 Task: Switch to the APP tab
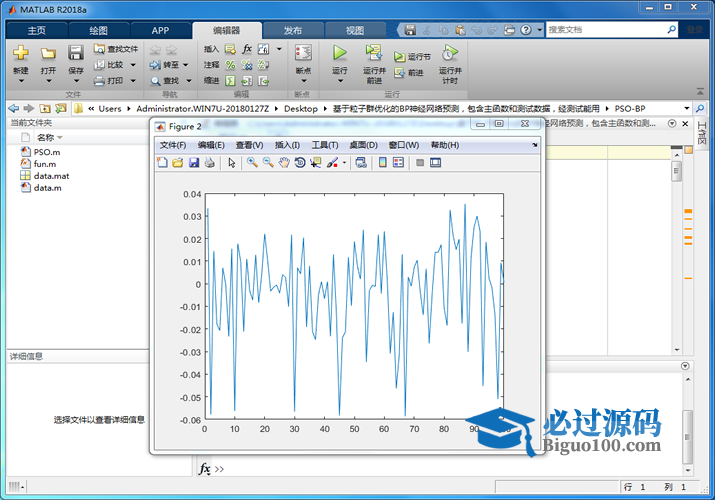click(x=160, y=31)
